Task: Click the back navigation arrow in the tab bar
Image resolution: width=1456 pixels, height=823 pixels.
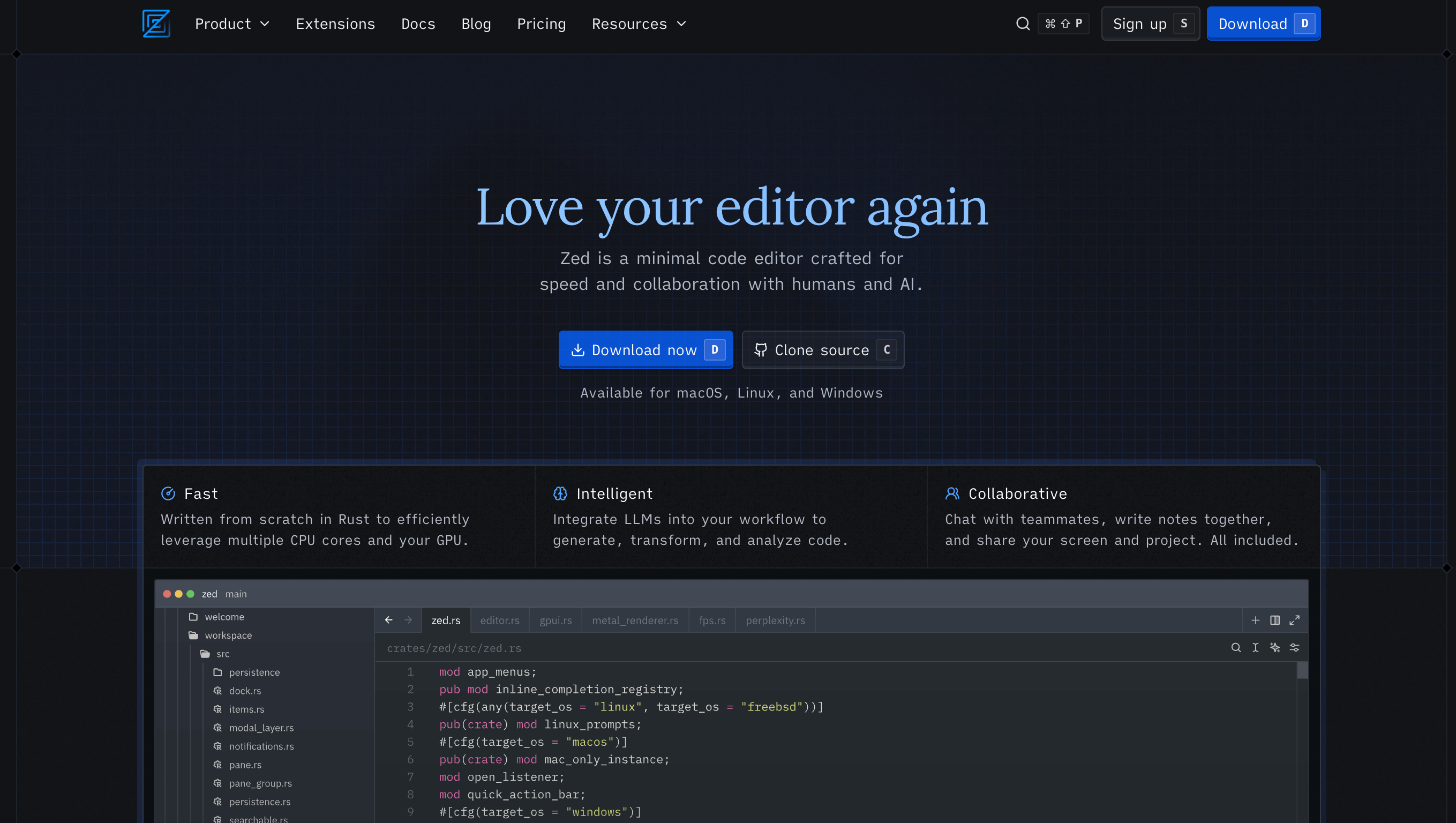Action: point(389,619)
